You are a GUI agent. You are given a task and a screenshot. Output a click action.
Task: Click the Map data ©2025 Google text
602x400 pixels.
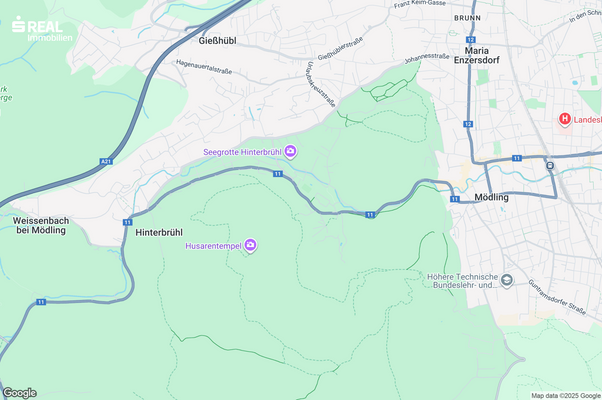coord(566,396)
